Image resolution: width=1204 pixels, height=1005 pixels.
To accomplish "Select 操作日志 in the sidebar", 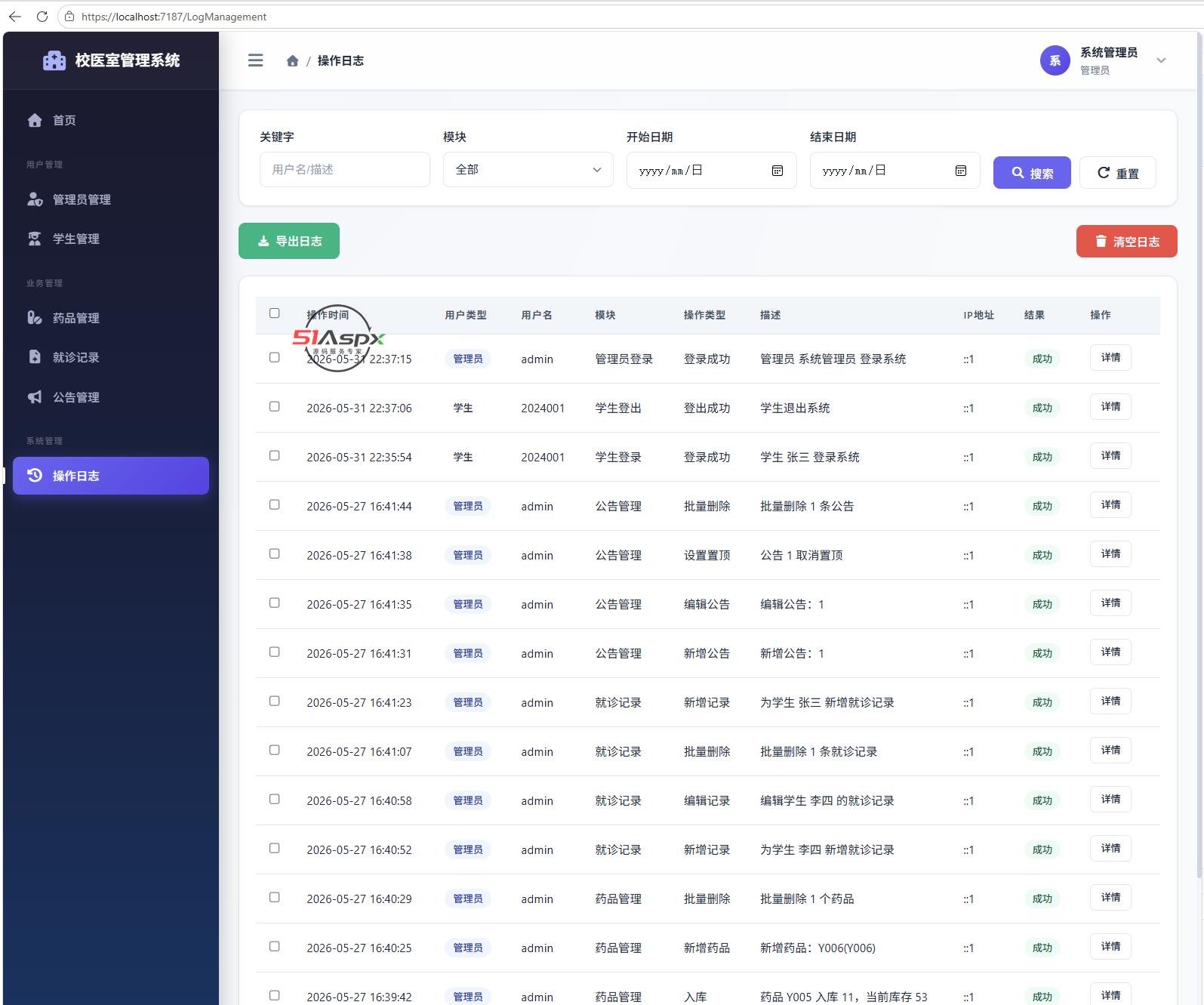I will [x=111, y=476].
